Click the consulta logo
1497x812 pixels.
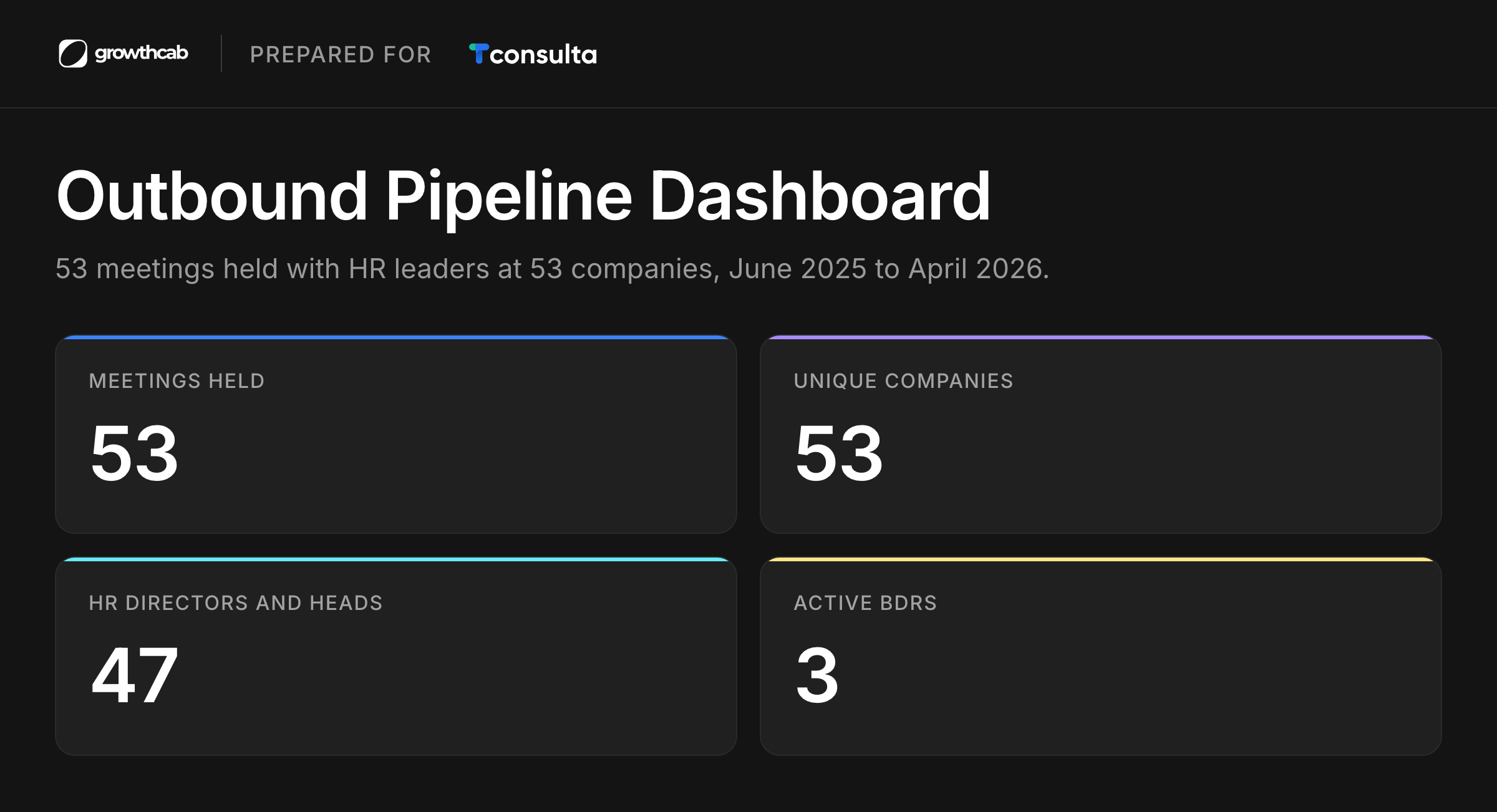[x=533, y=54]
